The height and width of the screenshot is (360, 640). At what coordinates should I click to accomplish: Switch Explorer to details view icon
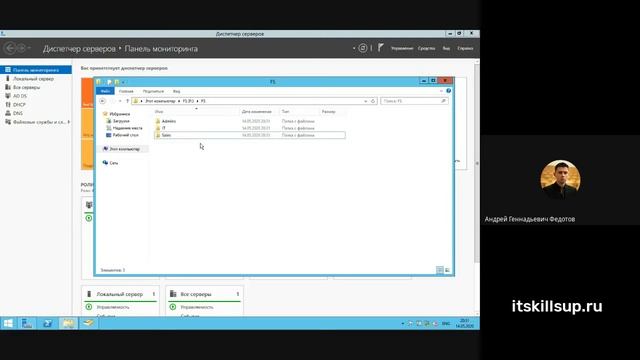[440, 270]
